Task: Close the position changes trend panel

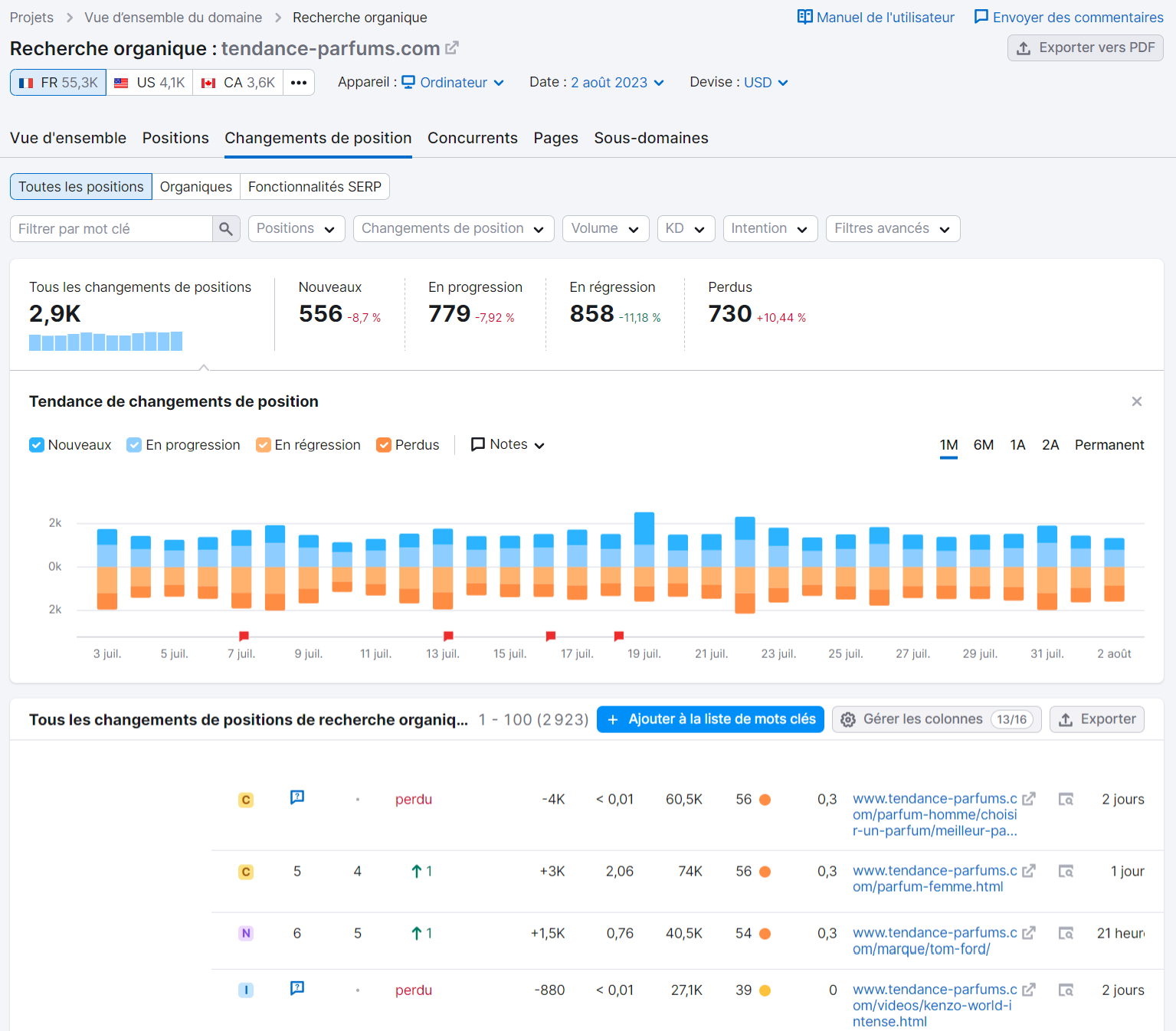Action: click(1137, 401)
